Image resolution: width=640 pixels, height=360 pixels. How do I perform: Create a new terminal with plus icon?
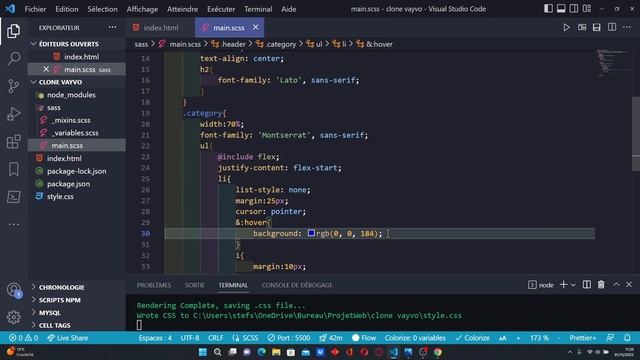tap(563, 284)
